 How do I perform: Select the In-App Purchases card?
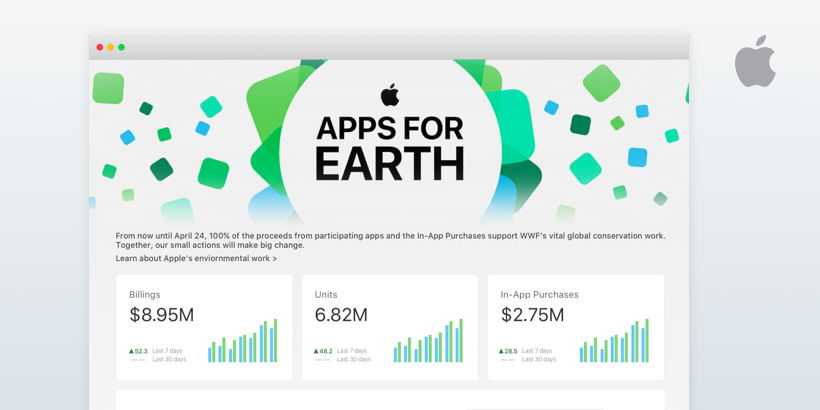coord(576,327)
